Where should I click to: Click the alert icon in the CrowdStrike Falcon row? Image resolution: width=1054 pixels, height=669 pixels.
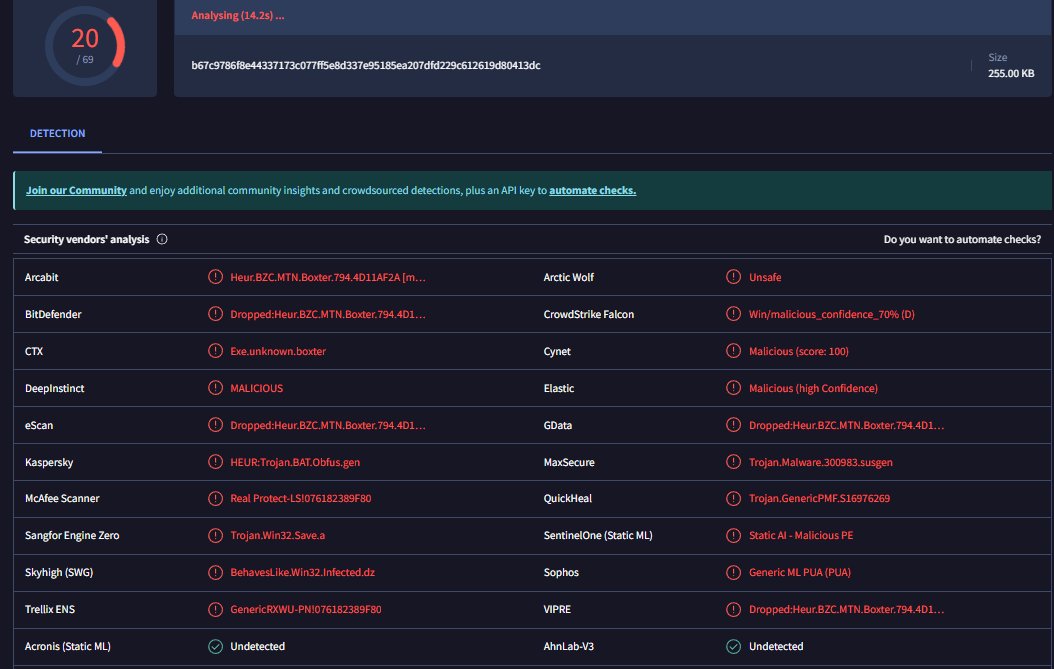[x=733, y=314]
